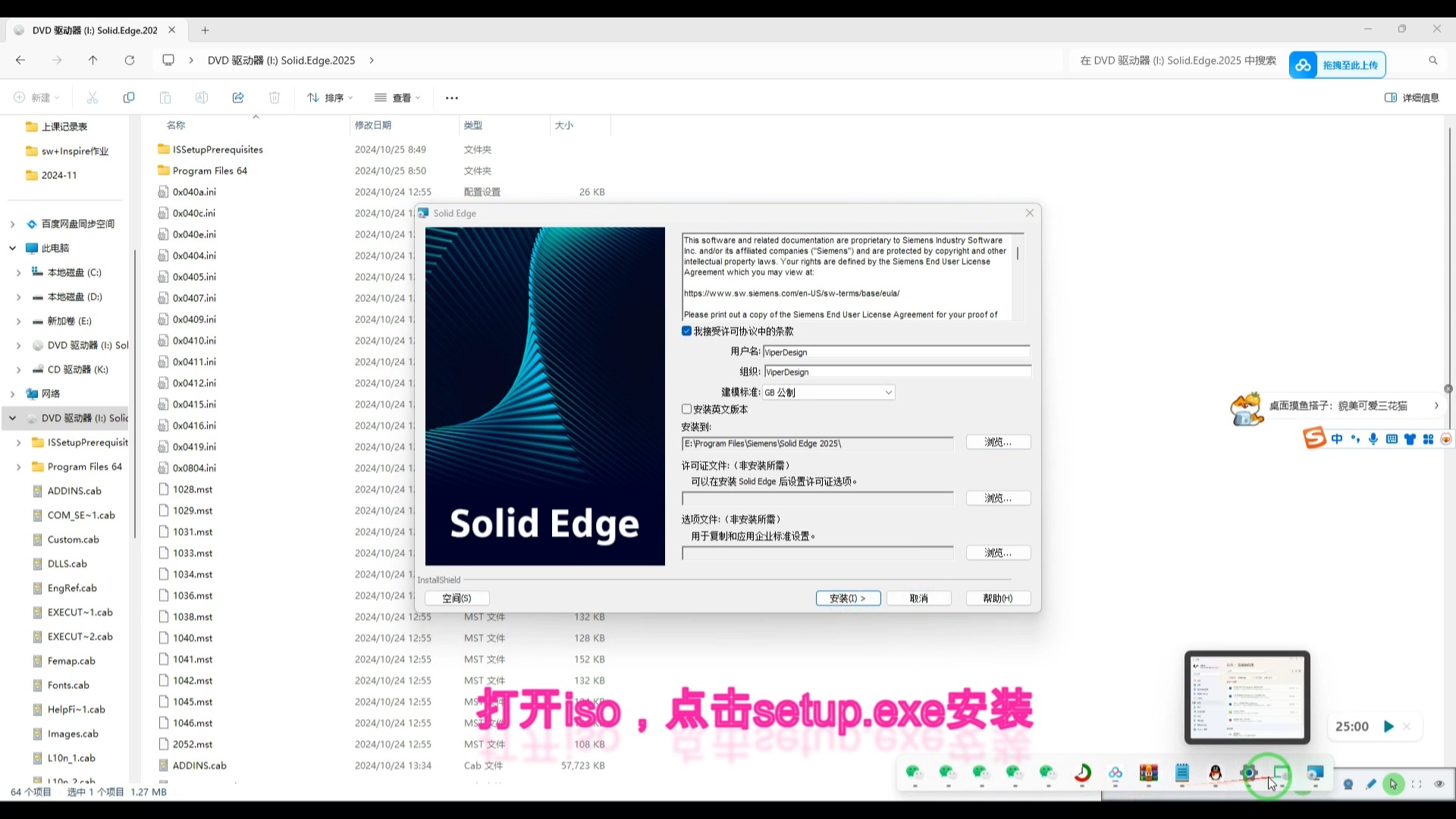Click the Baidu cloud upload icon
Viewport: 1456px width, 819px height.
click(1304, 65)
